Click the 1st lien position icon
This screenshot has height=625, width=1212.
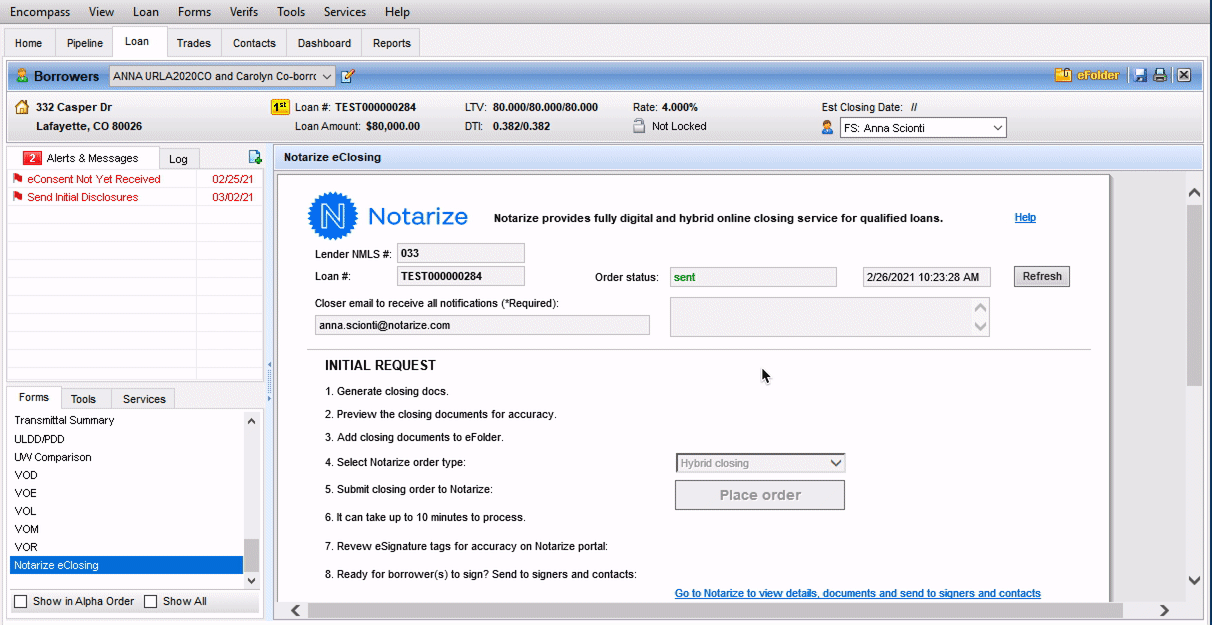[x=280, y=107]
